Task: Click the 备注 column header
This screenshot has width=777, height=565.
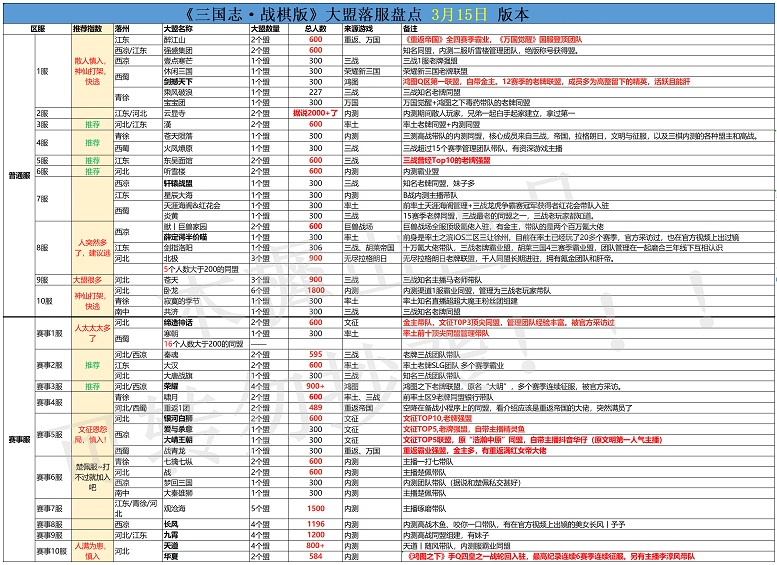Action: (412, 29)
